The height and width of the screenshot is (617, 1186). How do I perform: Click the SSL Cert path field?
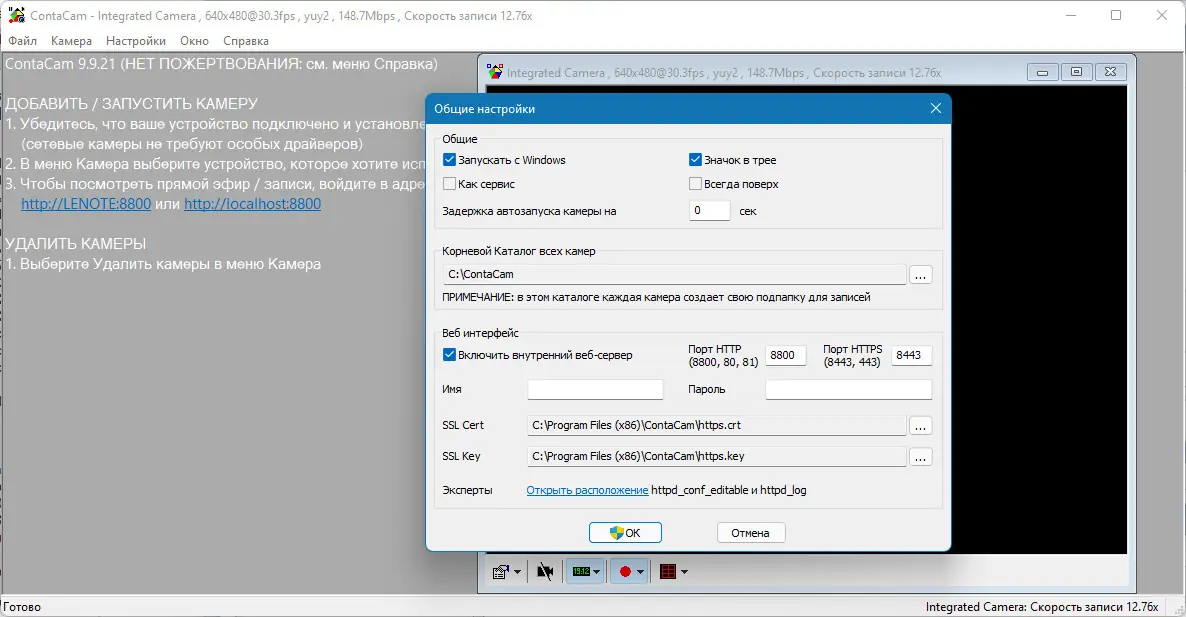(716, 426)
